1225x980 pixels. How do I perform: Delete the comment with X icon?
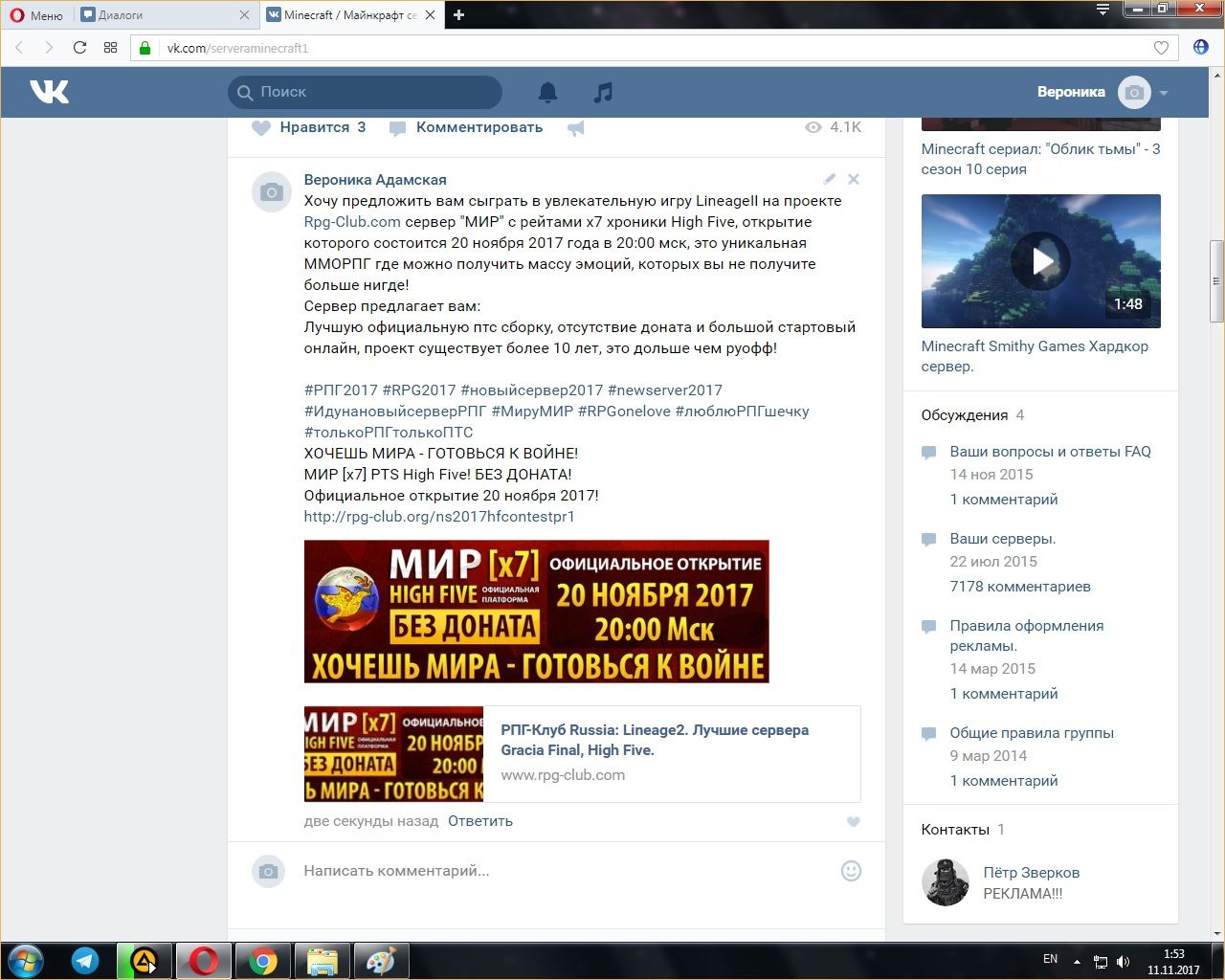854,179
